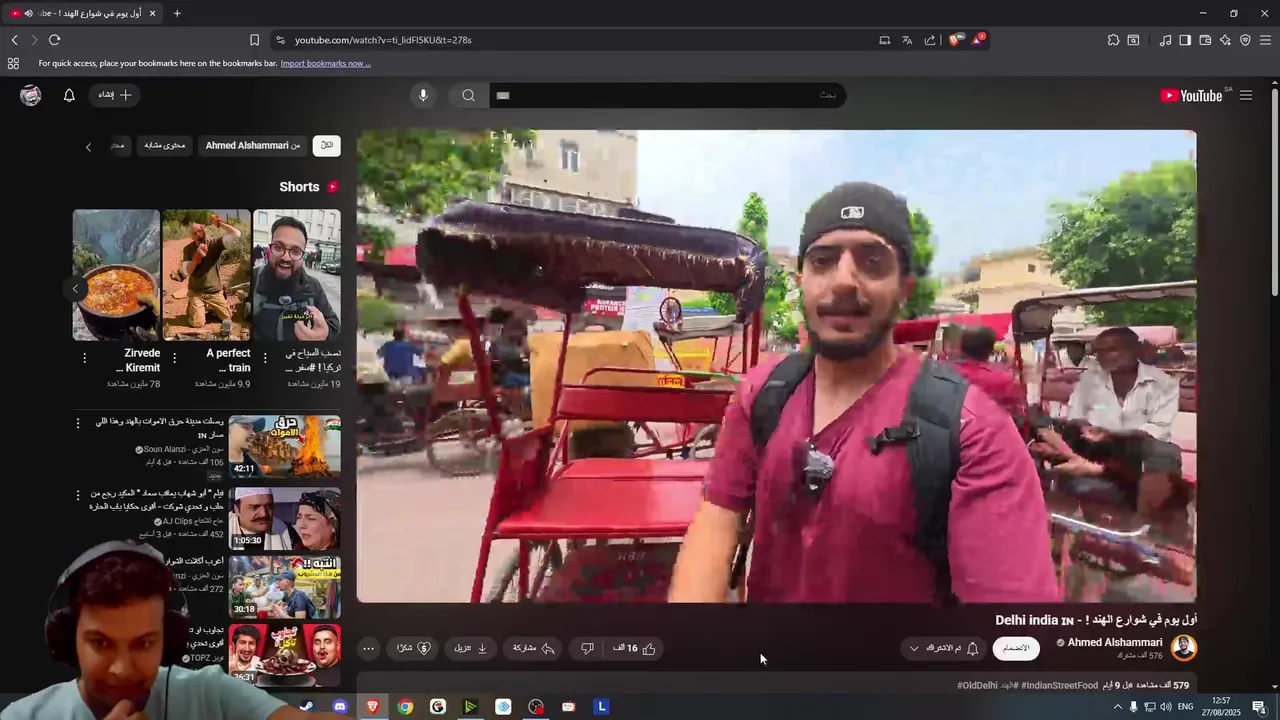The image size is (1280, 720).
Task: Click the Download button under the video
Action: tap(470, 648)
